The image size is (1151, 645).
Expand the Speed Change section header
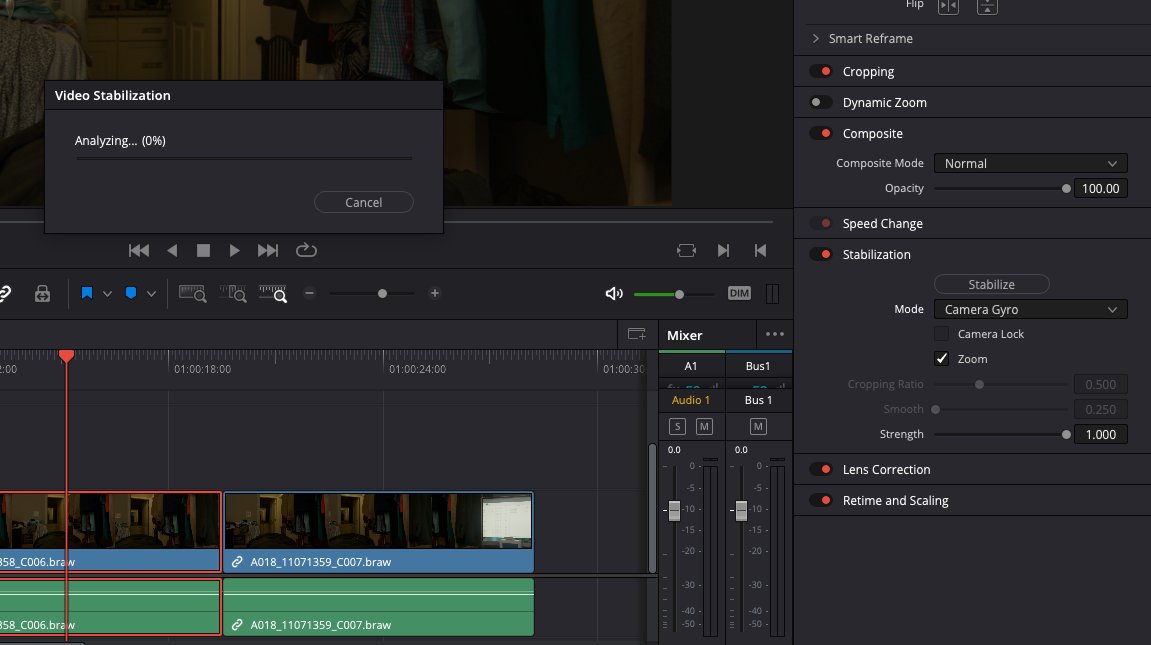click(882, 223)
